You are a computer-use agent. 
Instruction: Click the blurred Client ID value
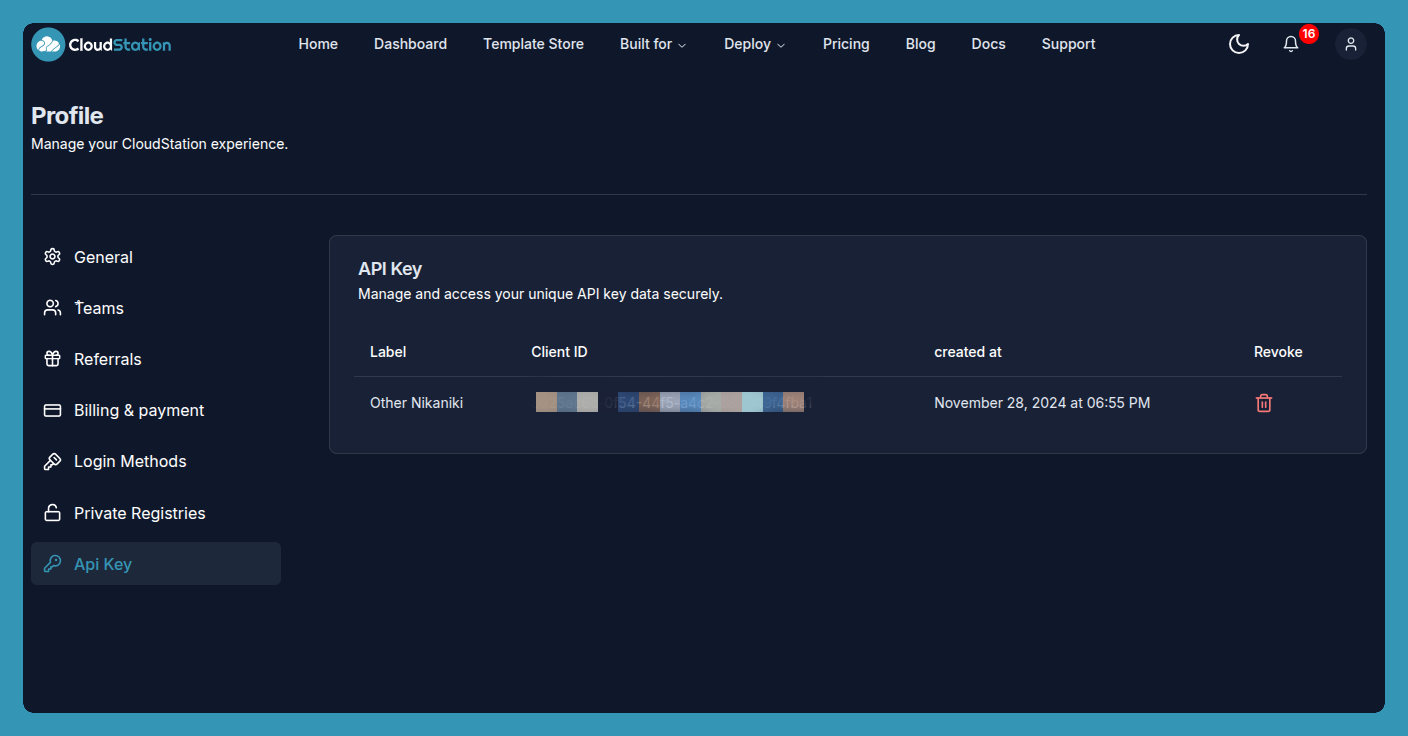click(672, 403)
